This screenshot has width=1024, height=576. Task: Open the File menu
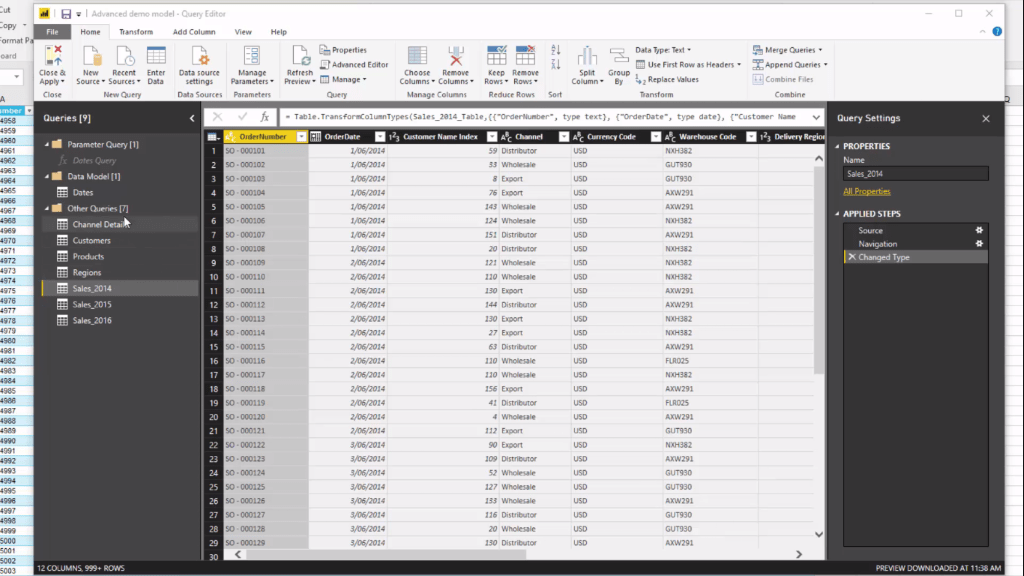click(x=52, y=31)
